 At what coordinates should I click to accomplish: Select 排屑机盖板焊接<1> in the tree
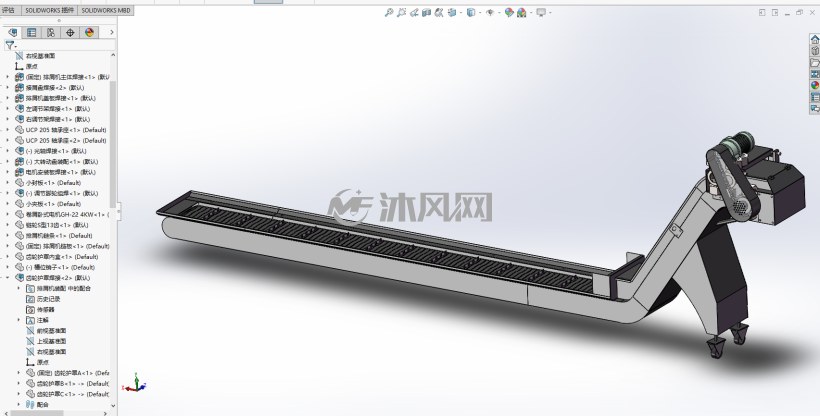(x=61, y=98)
